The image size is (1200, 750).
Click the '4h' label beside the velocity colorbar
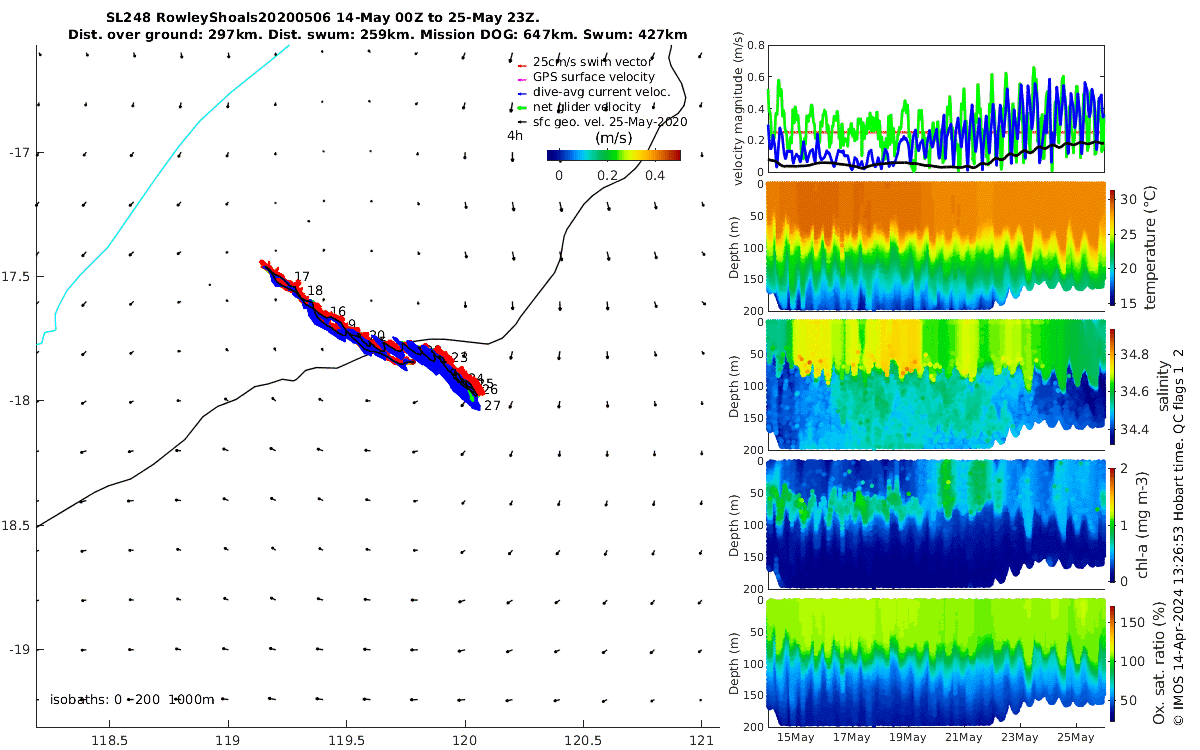point(515,135)
